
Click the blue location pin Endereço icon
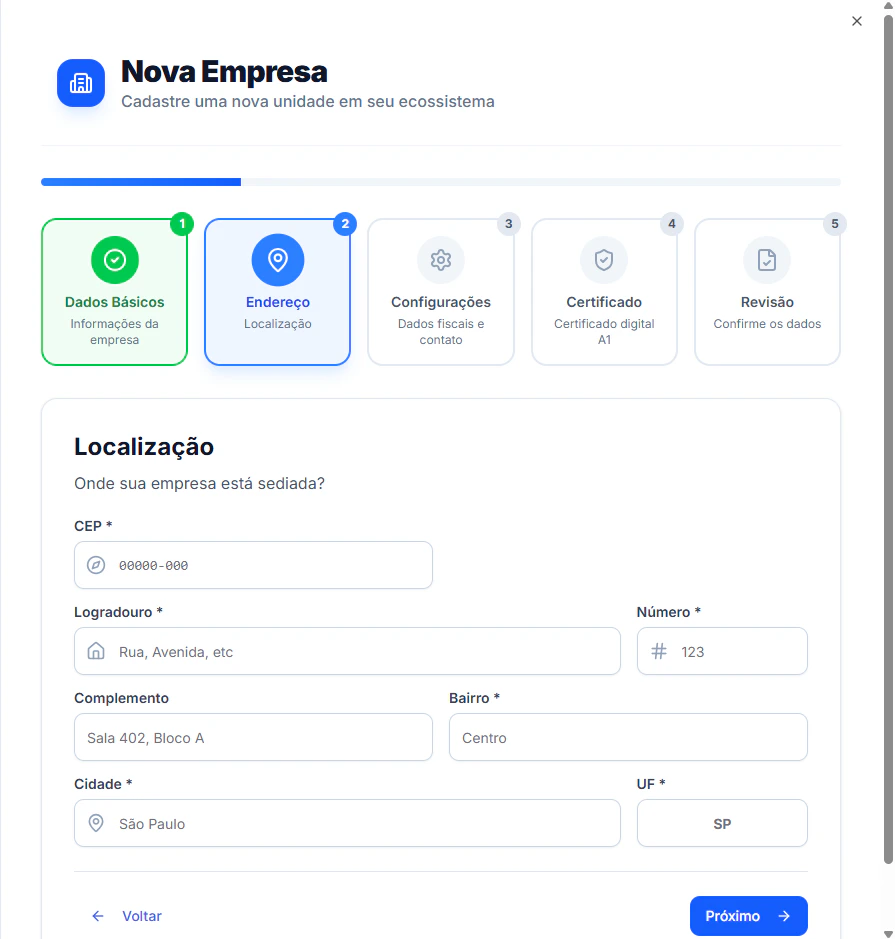278,260
